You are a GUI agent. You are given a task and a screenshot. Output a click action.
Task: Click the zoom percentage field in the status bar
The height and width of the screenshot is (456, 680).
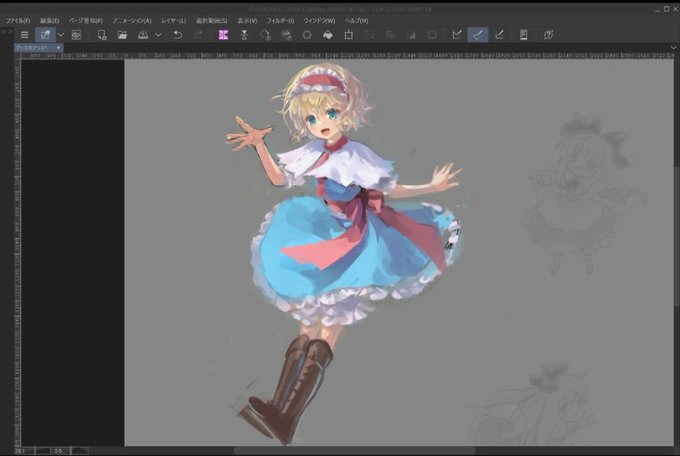coord(25,451)
